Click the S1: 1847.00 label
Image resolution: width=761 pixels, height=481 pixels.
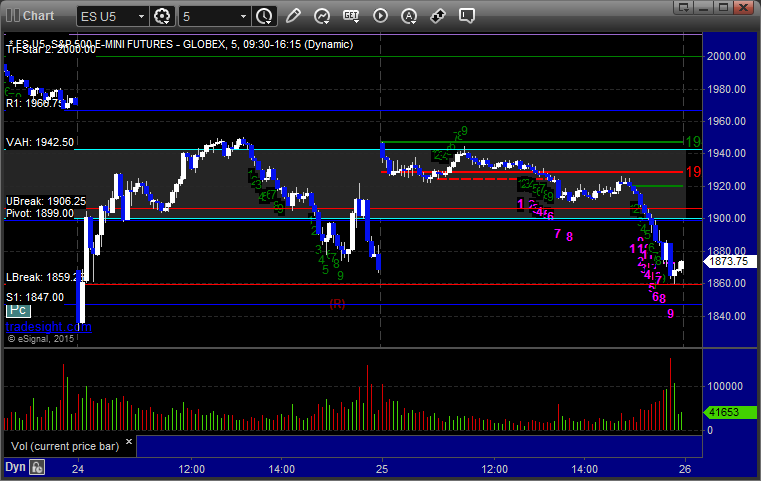pyautogui.click(x=34, y=297)
